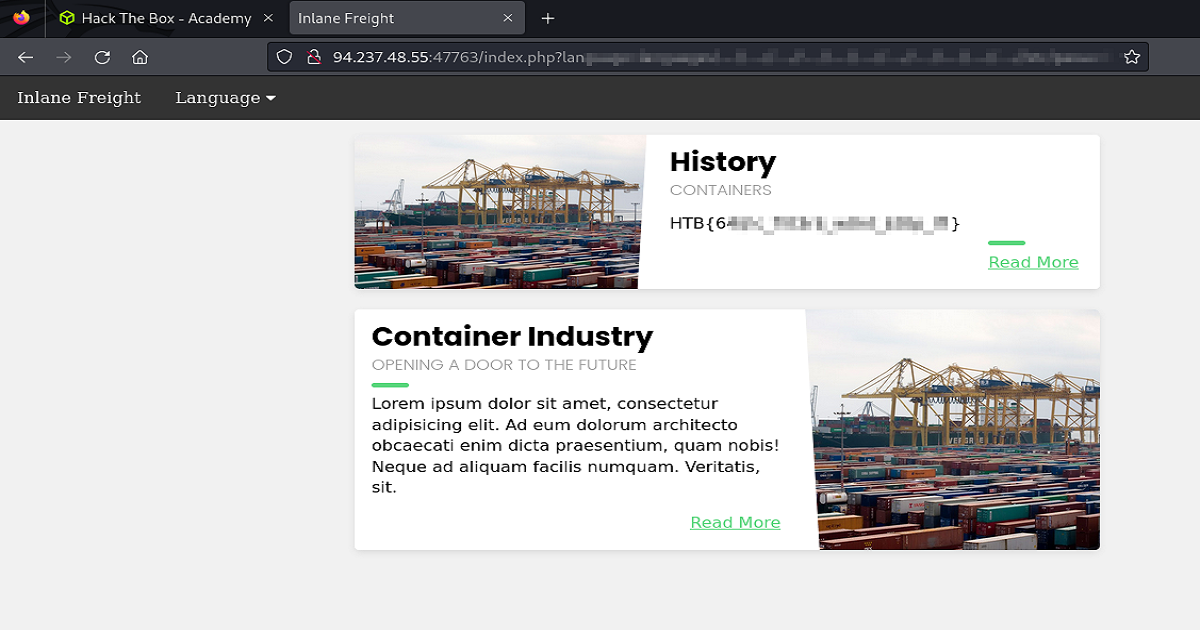The width and height of the screenshot is (1200, 630).
Task: Select the Inlane Freight browser tab
Action: click(406, 18)
